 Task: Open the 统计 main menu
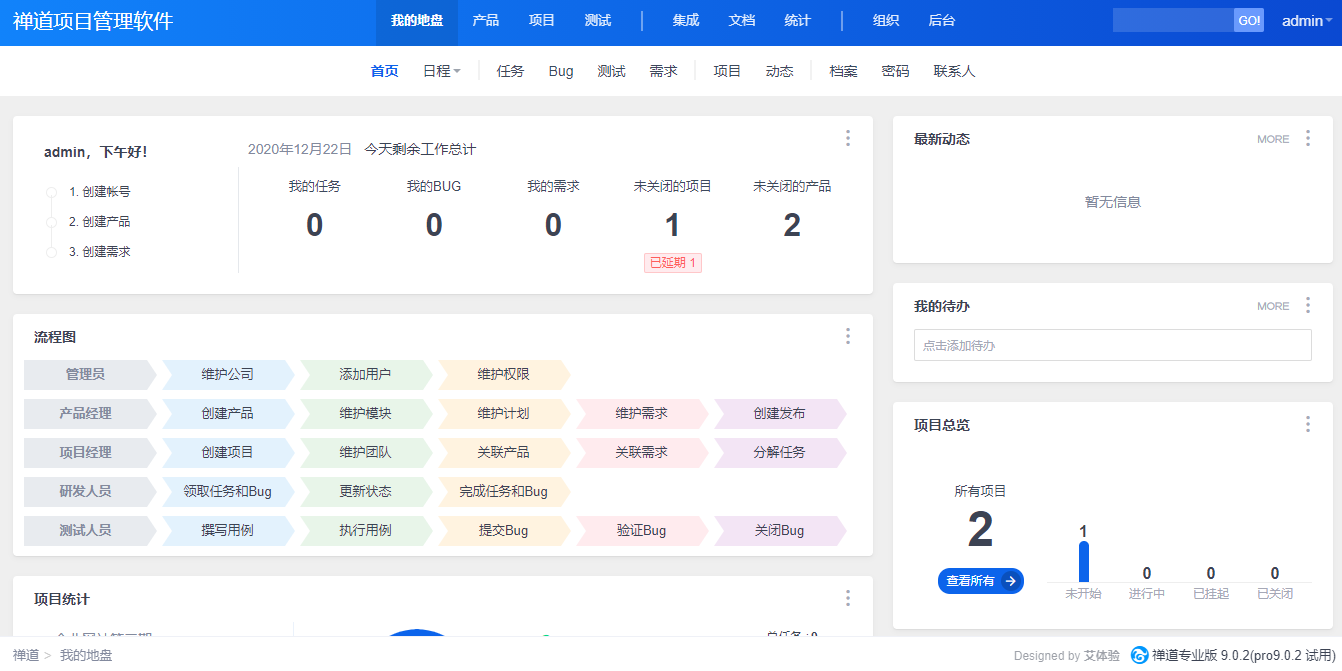[798, 21]
